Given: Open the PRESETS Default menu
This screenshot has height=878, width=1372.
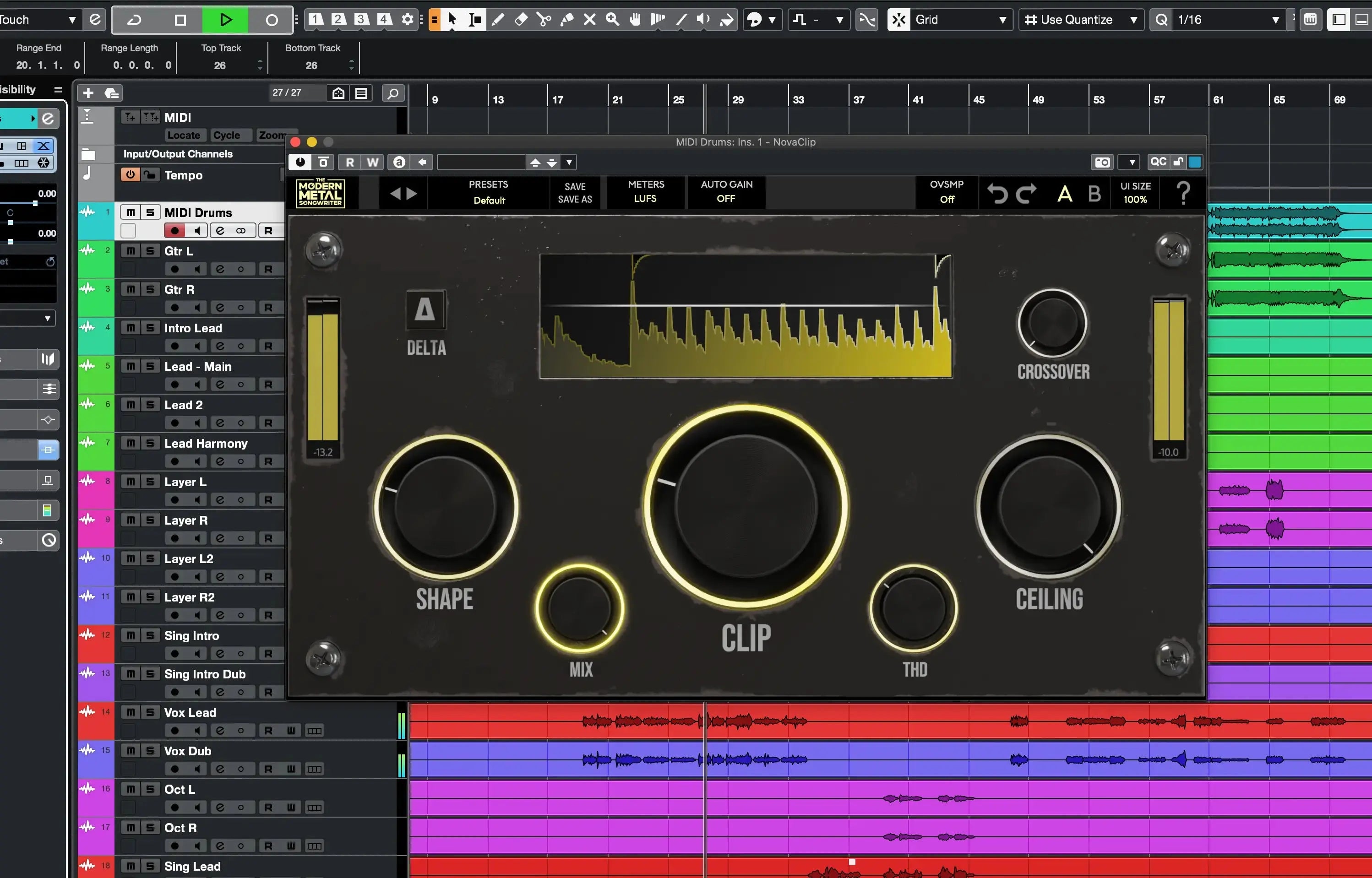Looking at the screenshot, I should 488,192.
